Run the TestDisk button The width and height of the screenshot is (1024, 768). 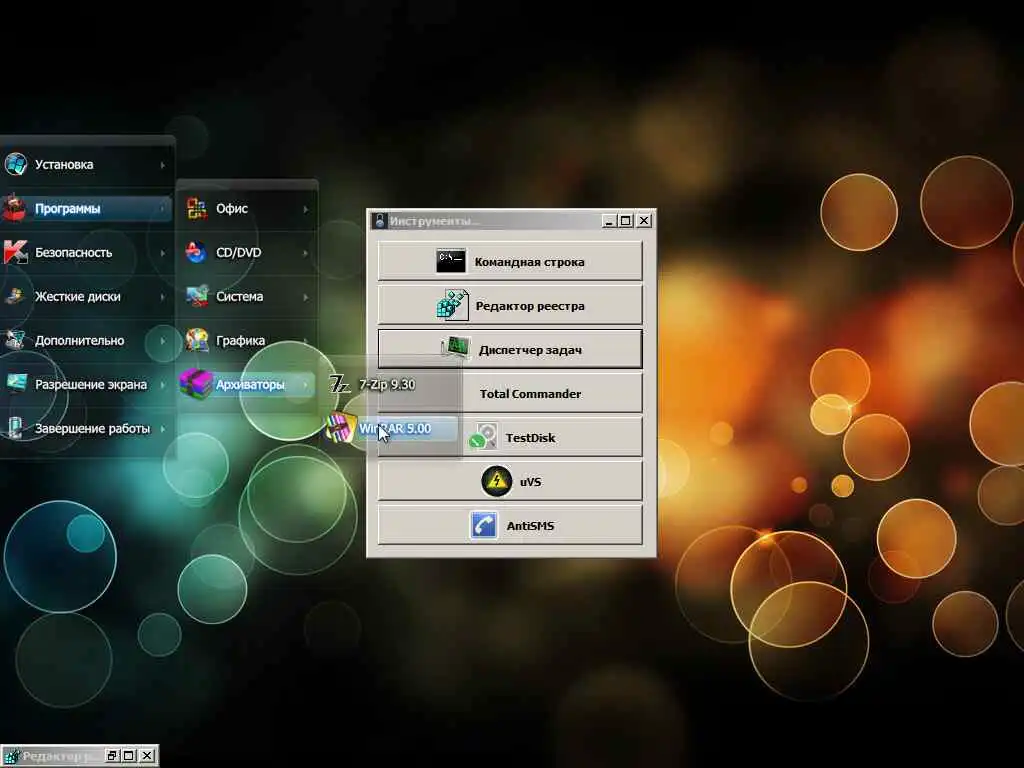point(510,437)
